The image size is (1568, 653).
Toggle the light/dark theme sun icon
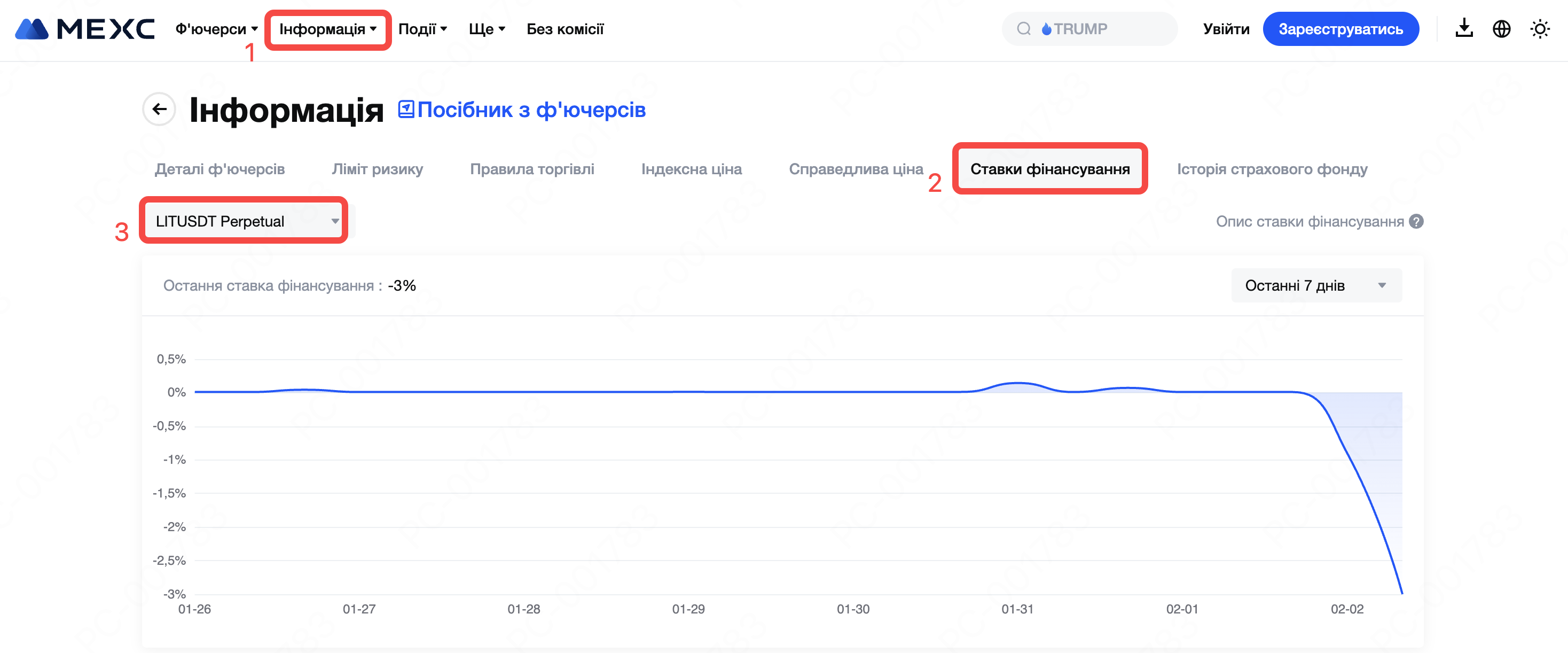point(1539,29)
